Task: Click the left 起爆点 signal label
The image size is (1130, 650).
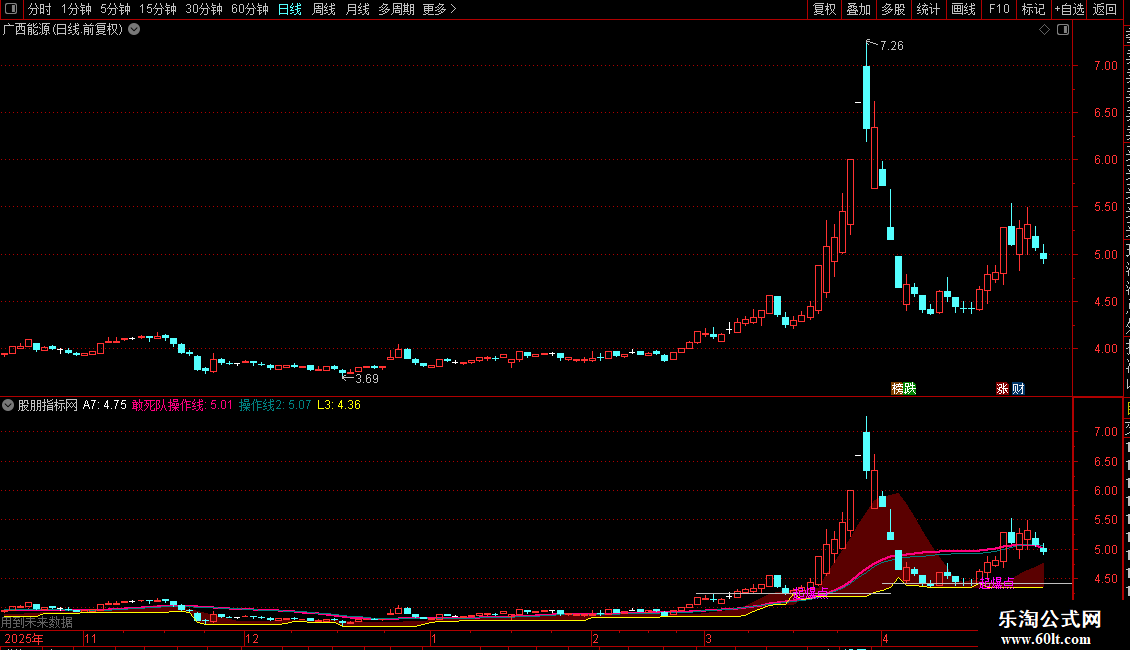Action: tap(810, 593)
